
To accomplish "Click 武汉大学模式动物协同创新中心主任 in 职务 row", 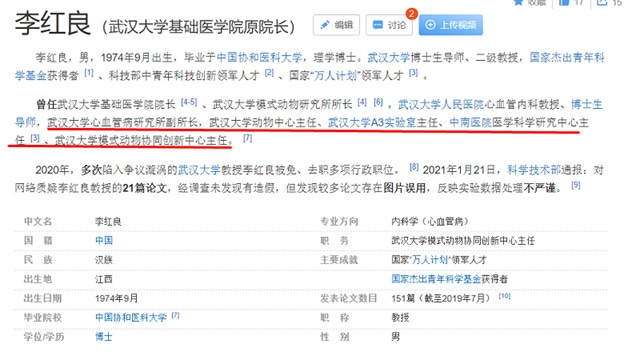I will (x=463, y=241).
